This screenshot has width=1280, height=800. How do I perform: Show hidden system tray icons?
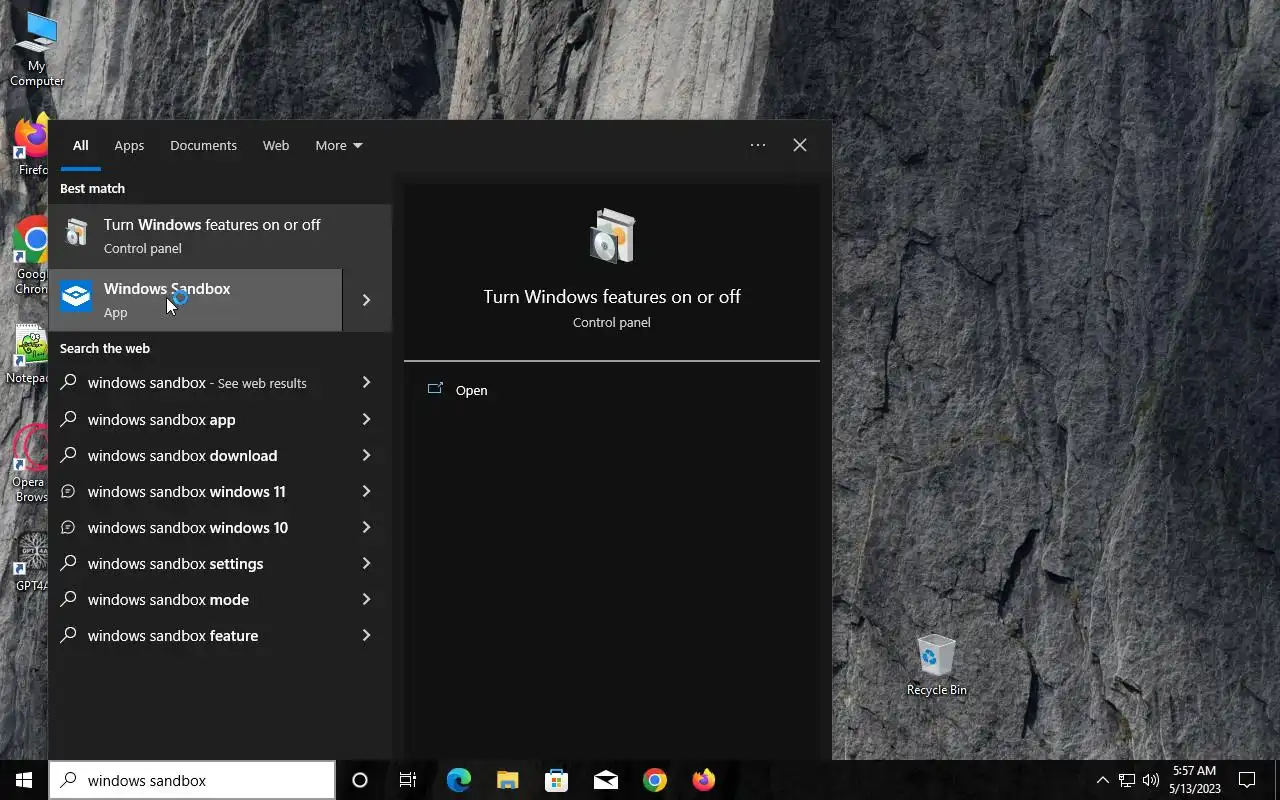1102,780
